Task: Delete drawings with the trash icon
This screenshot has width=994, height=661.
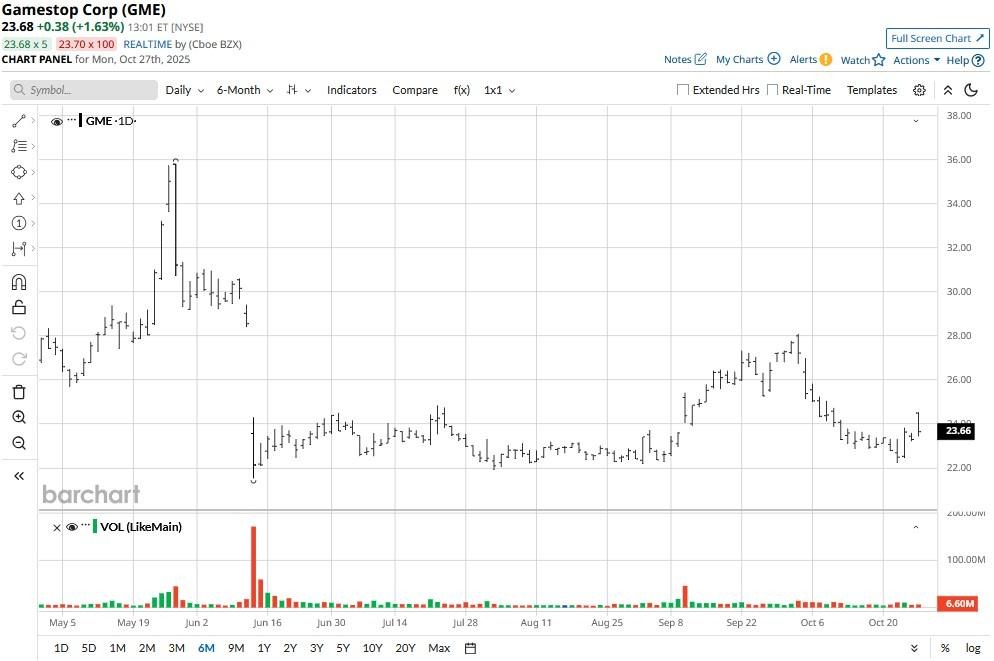Action: pyautogui.click(x=19, y=392)
